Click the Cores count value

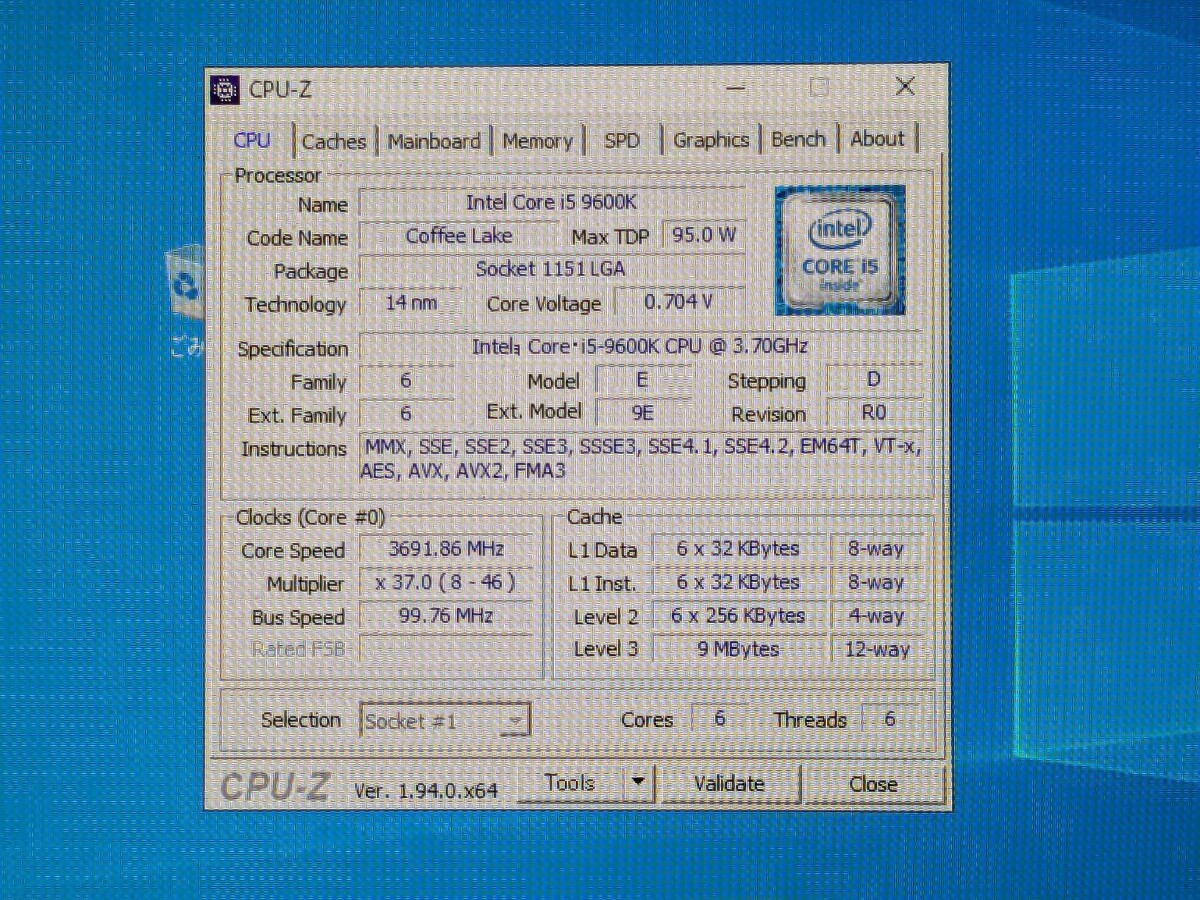(719, 719)
